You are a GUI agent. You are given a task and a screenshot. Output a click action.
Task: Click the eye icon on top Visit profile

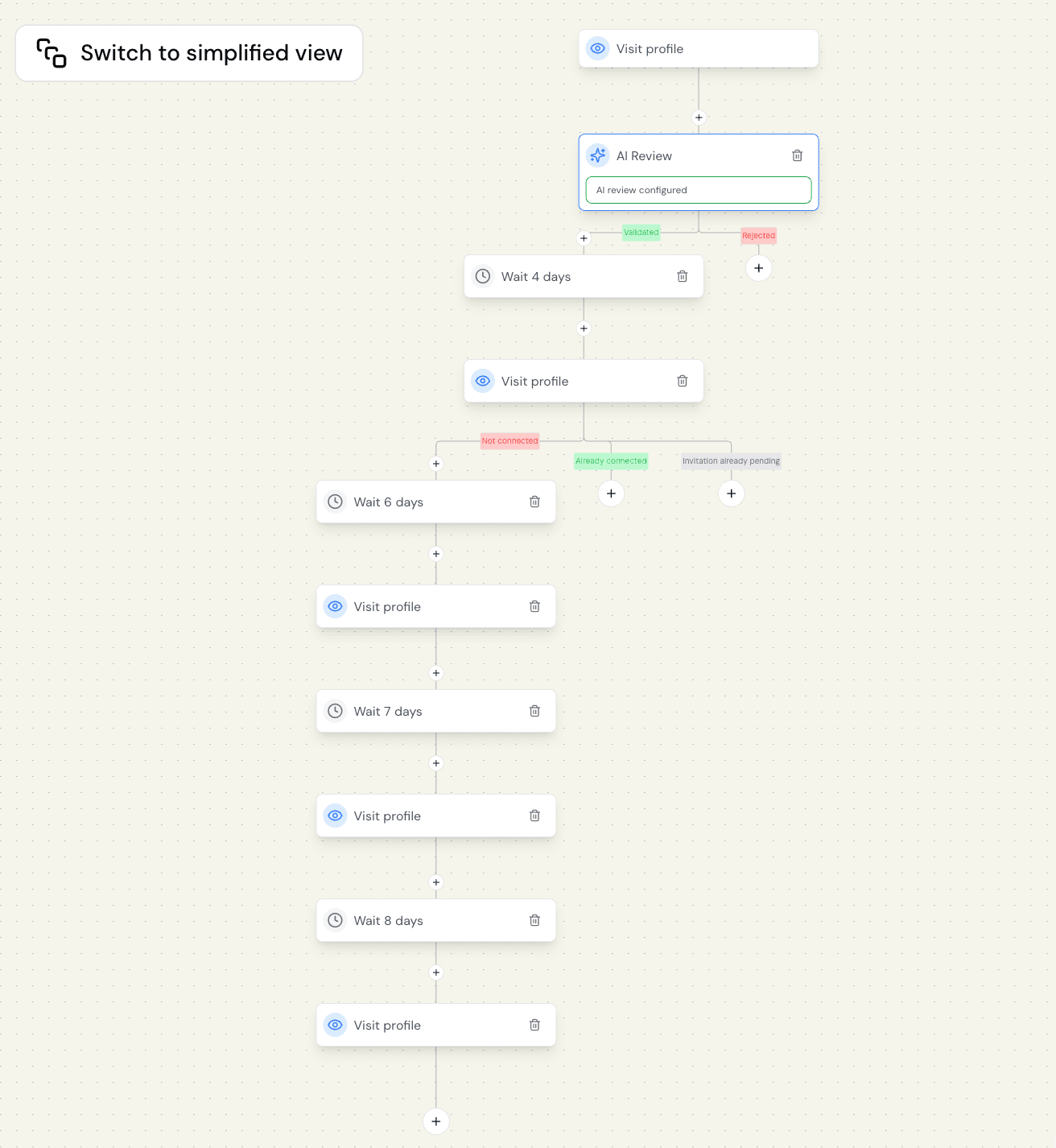point(597,48)
